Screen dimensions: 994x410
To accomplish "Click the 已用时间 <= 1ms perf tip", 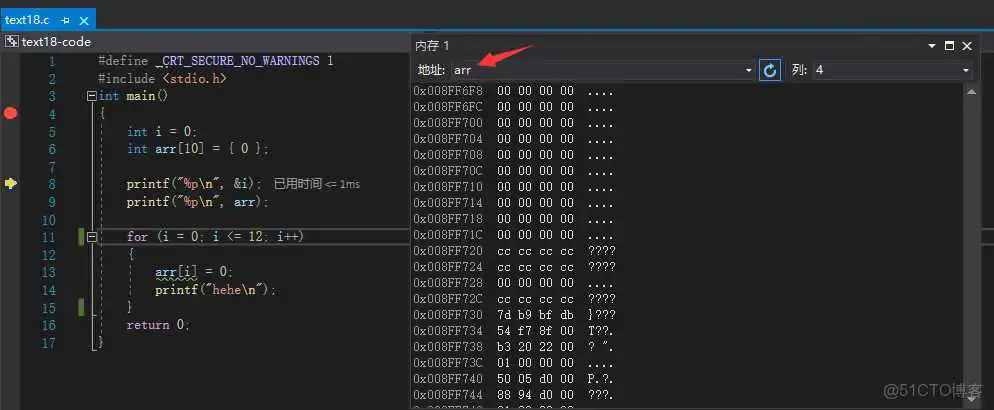I will click(x=317, y=184).
